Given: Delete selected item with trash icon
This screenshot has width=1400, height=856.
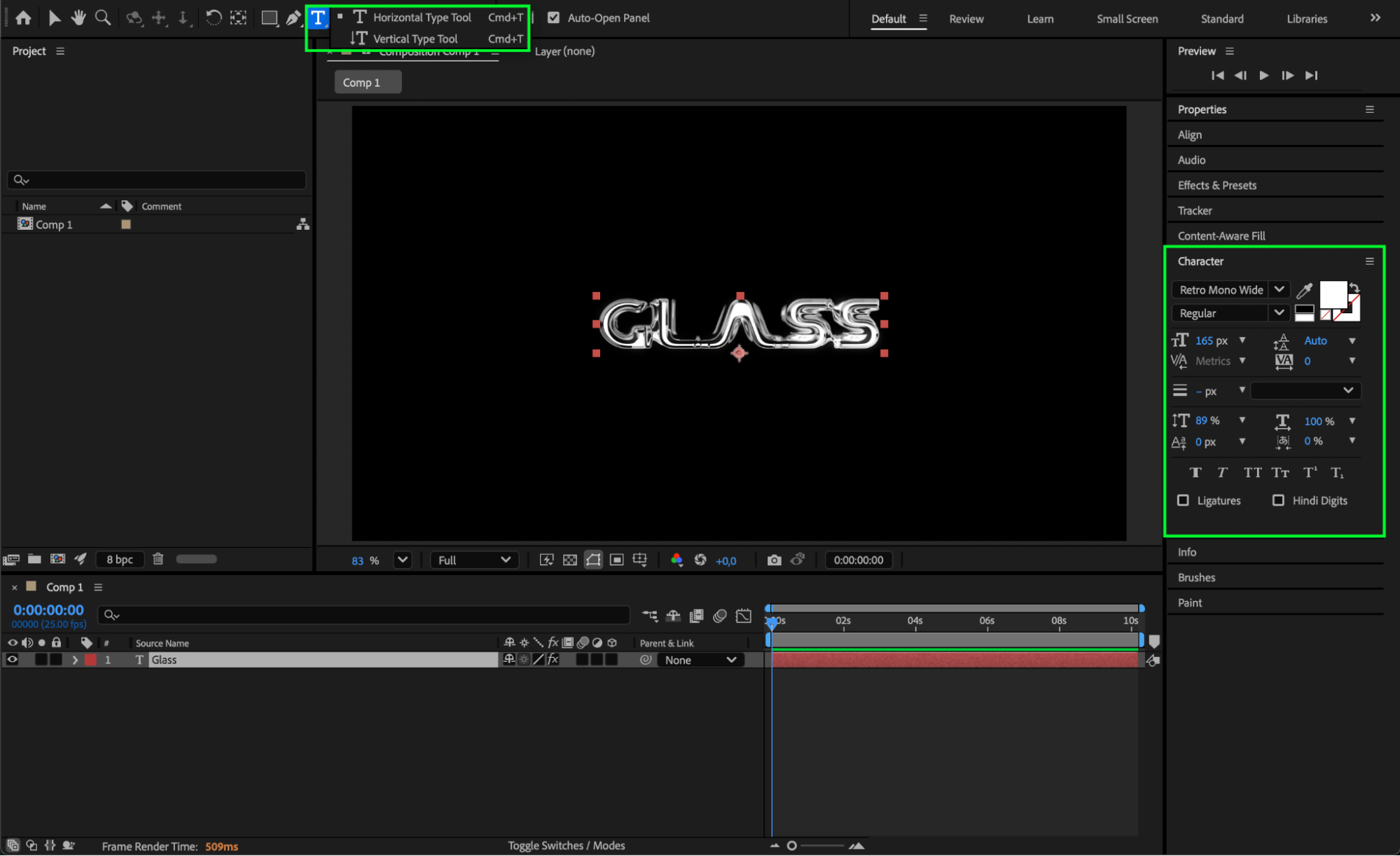Looking at the screenshot, I should coord(158,559).
